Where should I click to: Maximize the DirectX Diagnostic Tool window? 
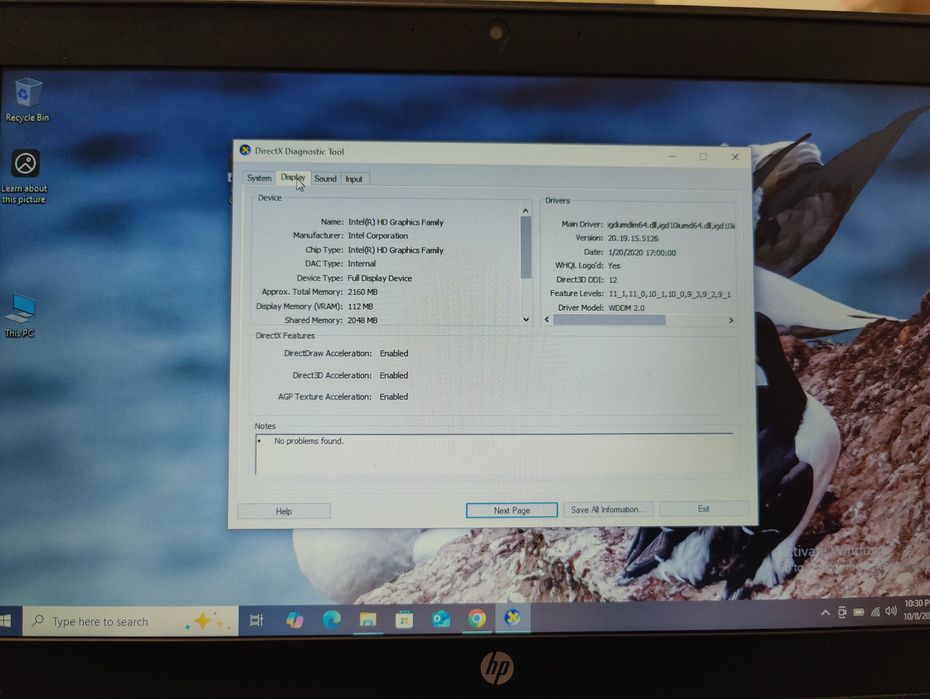703,157
